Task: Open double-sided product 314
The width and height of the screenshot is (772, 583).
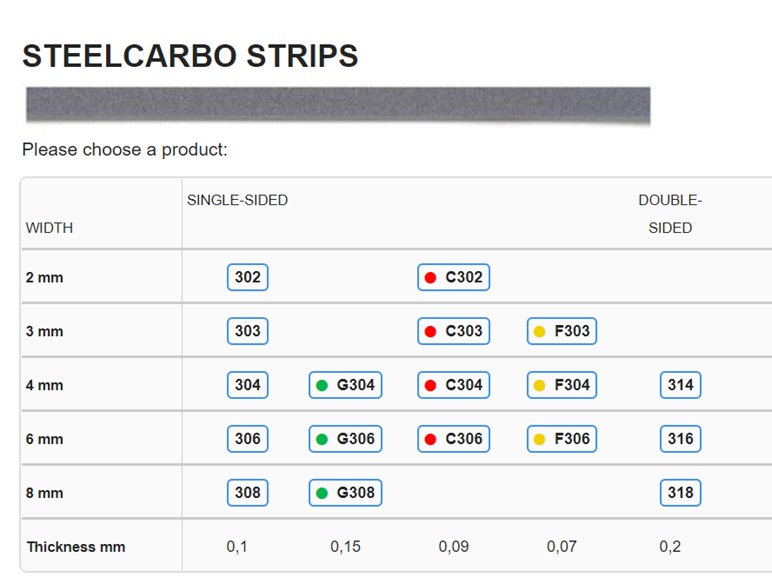Action: coord(680,385)
